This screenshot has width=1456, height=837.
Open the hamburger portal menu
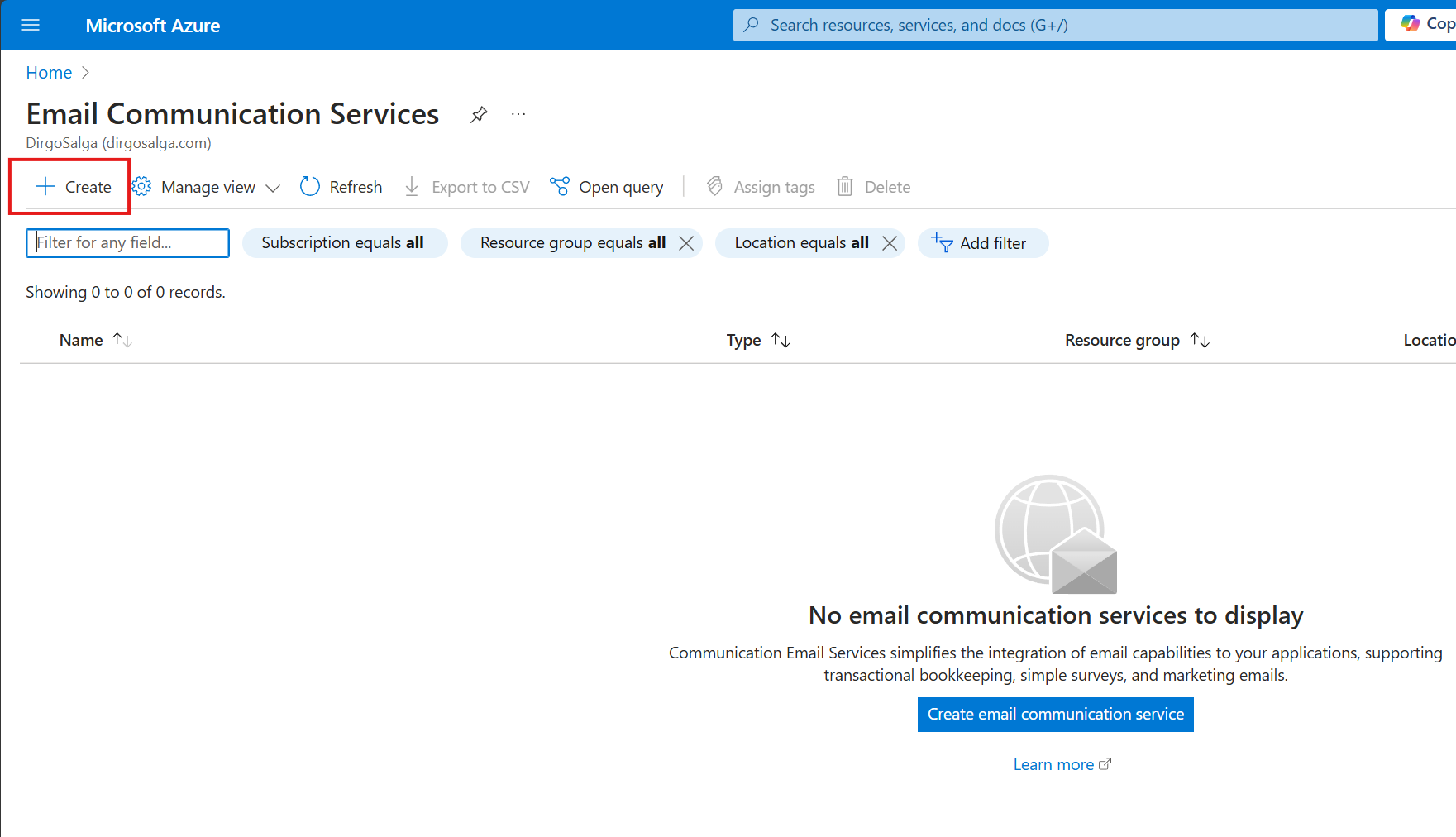point(31,26)
